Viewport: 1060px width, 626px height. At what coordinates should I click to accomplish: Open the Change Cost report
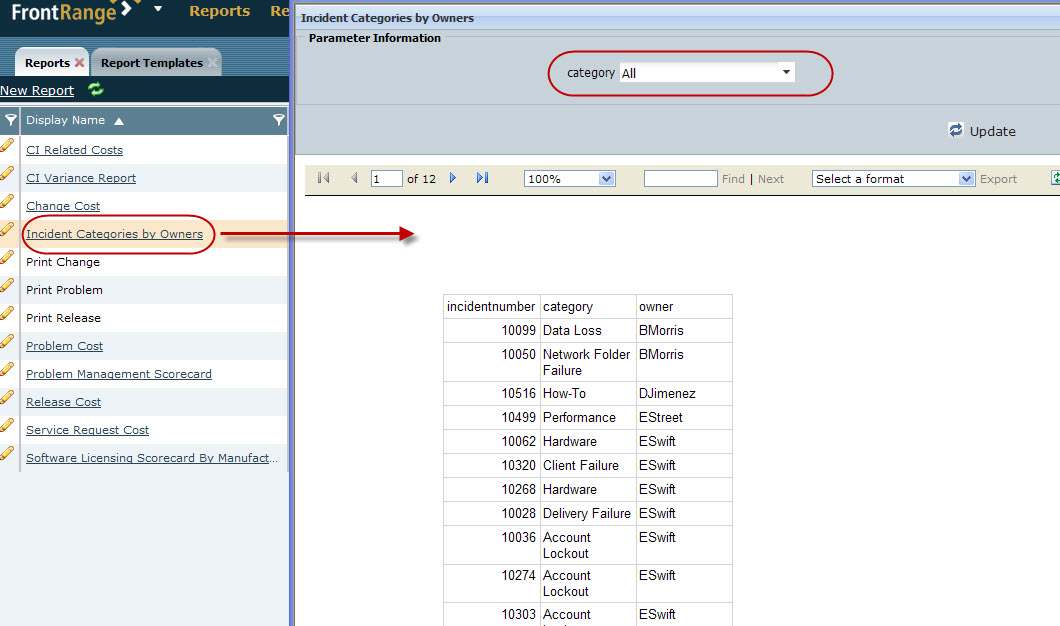(x=63, y=206)
